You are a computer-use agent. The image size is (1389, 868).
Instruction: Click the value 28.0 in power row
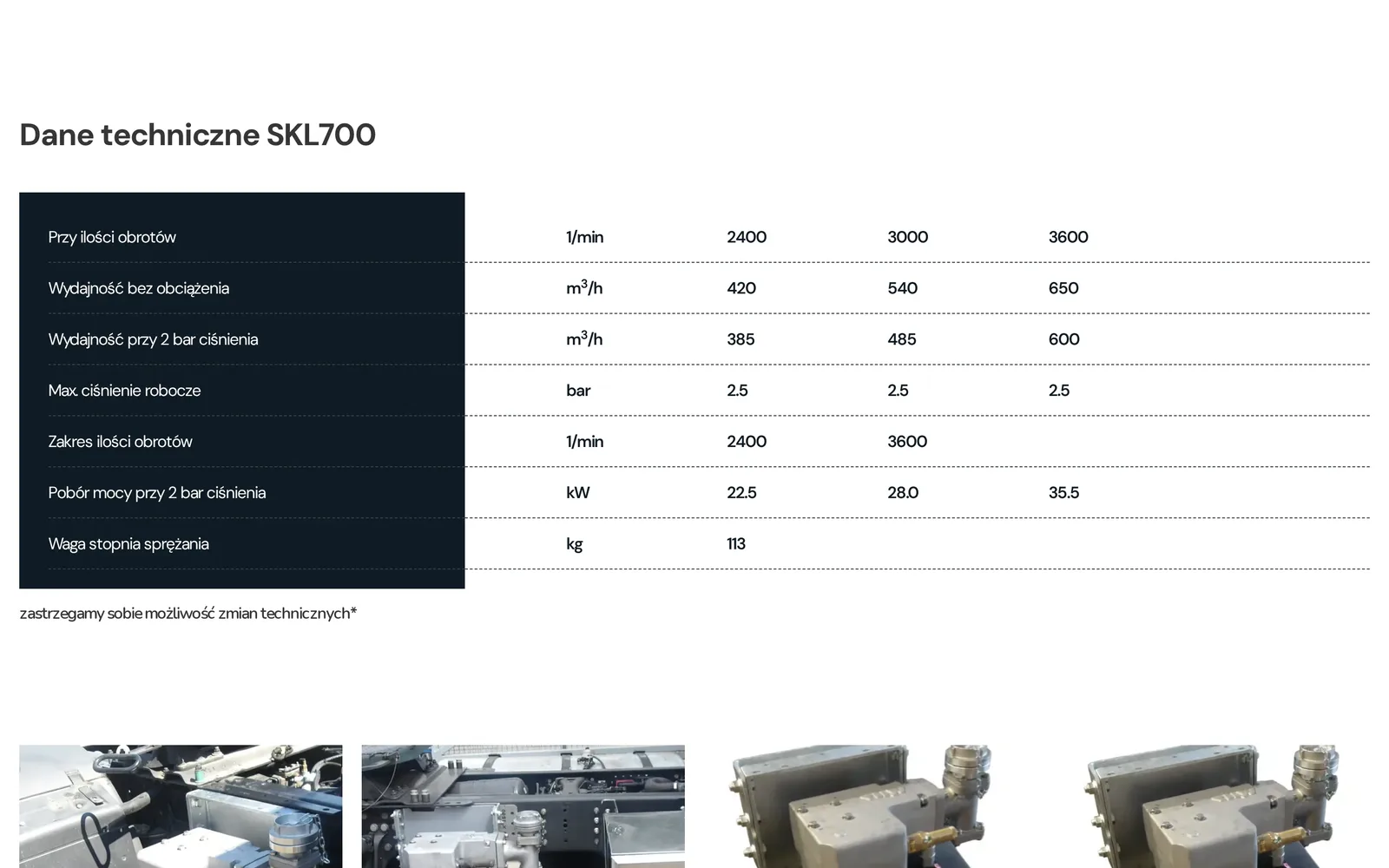click(x=903, y=493)
